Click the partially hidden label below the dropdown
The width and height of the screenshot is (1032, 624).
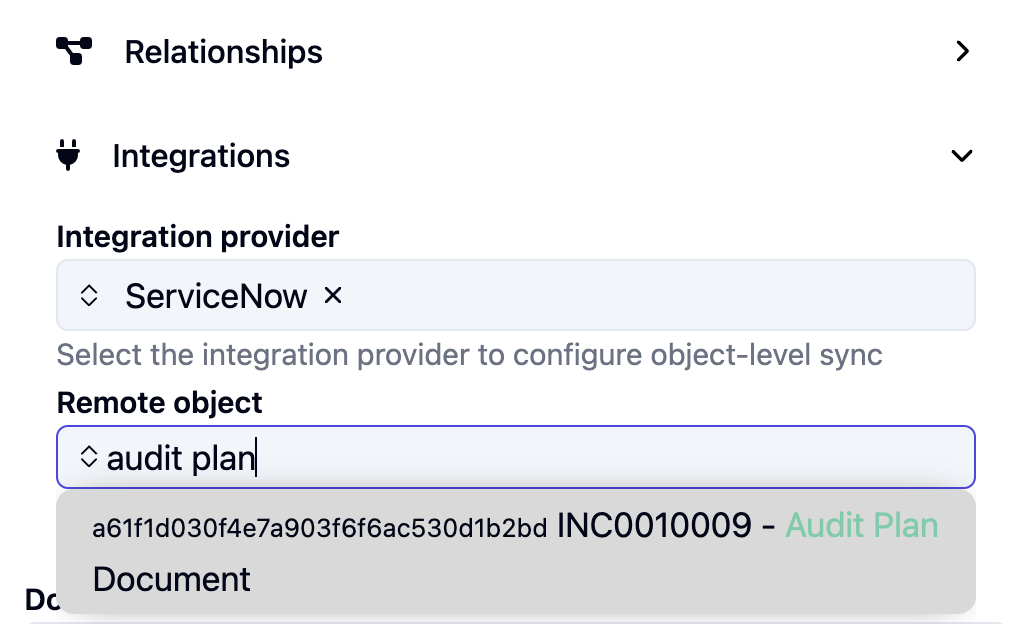coord(41,600)
